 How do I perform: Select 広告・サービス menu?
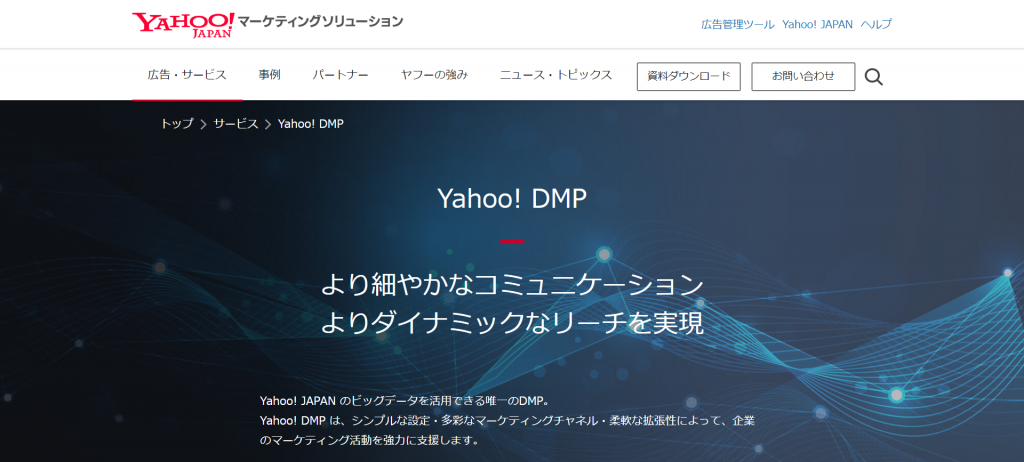click(x=187, y=74)
